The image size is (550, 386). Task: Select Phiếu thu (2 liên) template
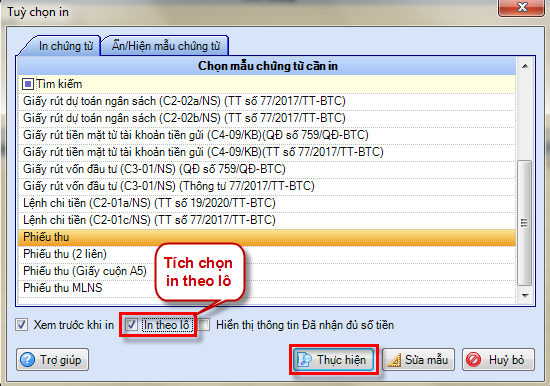click(x=267, y=254)
